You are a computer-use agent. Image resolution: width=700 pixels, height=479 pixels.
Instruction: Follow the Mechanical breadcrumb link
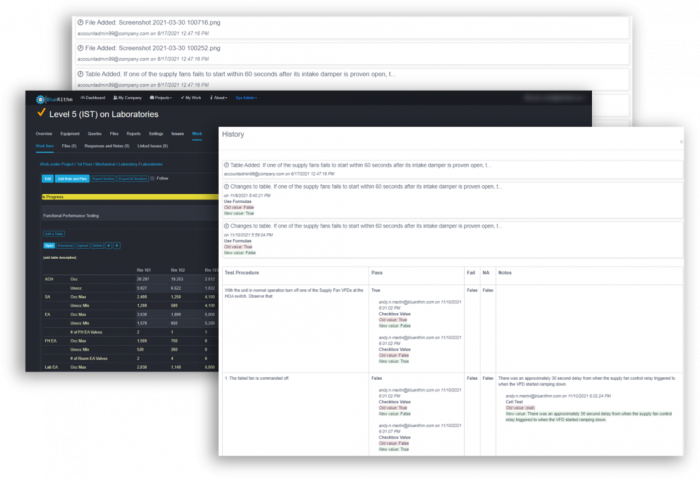pyautogui.click(x=105, y=164)
